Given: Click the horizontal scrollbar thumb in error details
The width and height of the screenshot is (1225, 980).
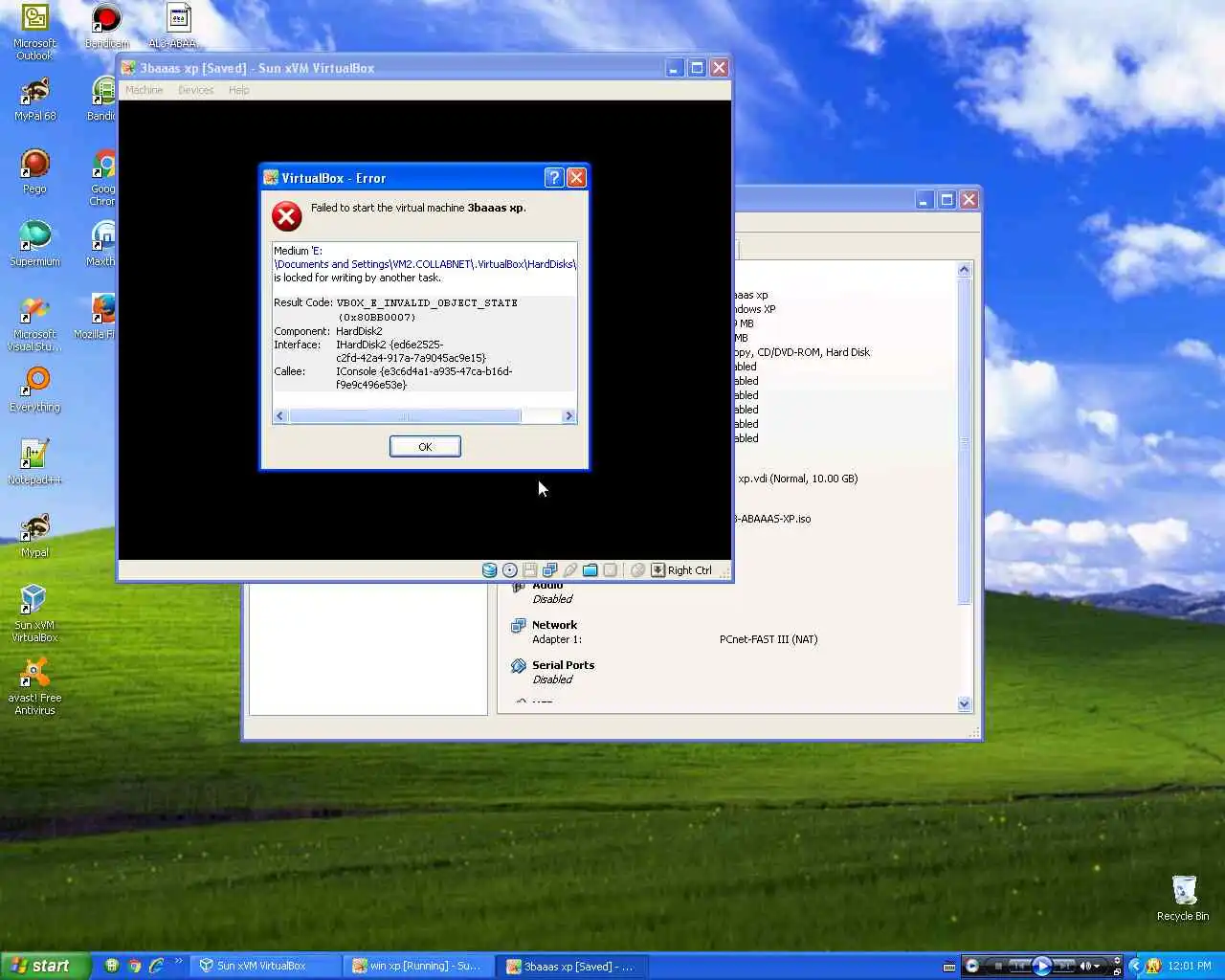Looking at the screenshot, I should pos(405,416).
